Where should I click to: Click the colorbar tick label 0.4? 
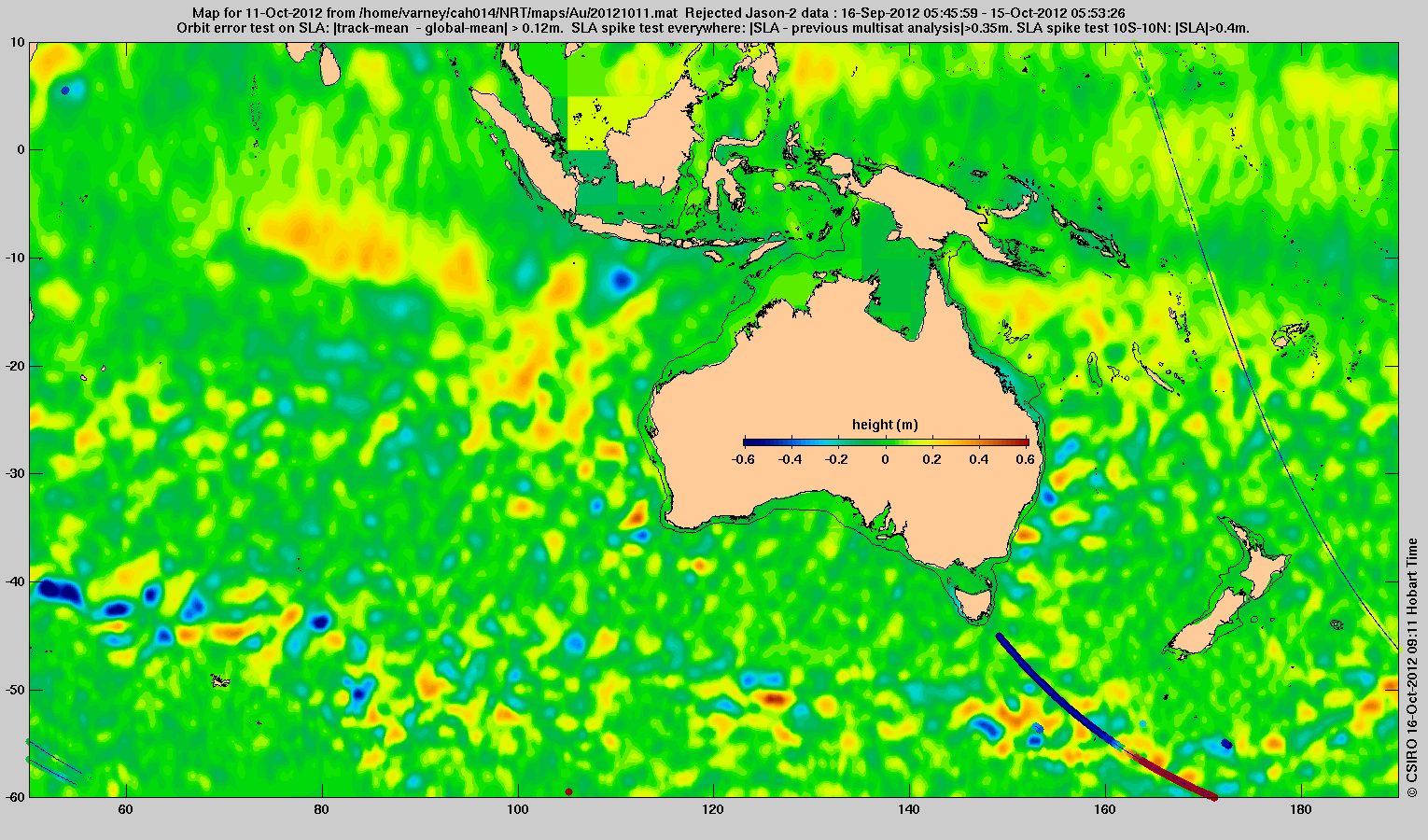(x=981, y=459)
